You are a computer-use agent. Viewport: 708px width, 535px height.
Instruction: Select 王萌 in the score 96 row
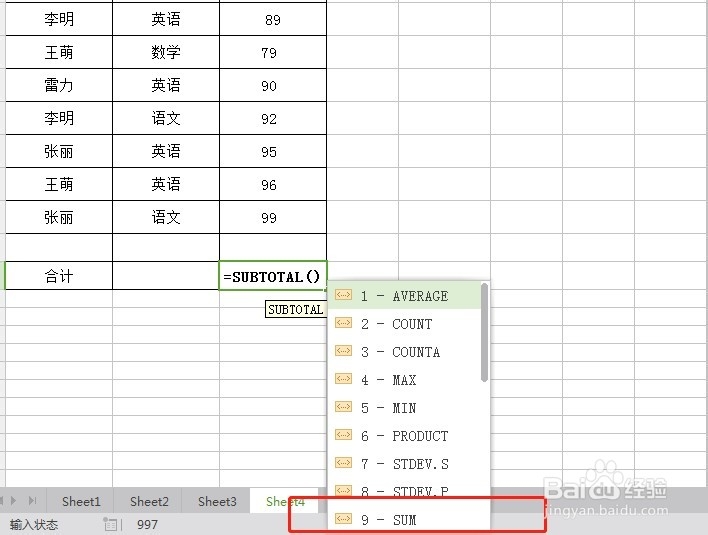[59, 184]
